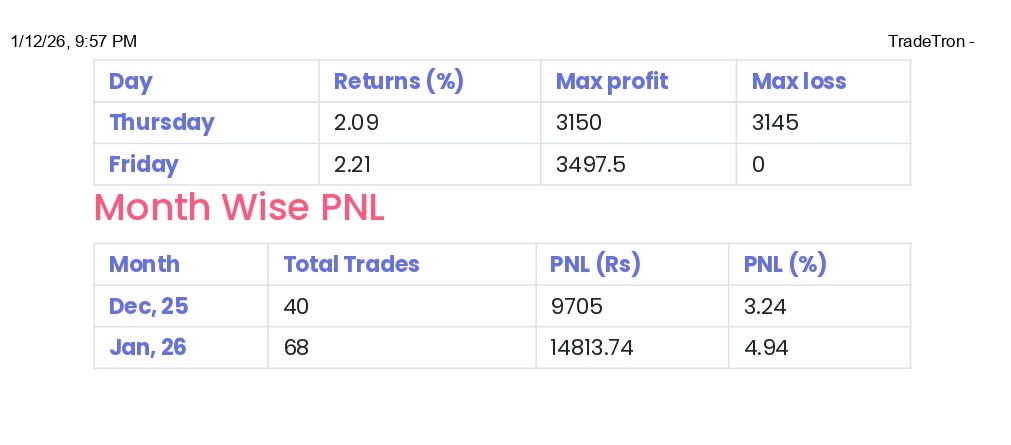Click the Day column header

[x=130, y=81]
